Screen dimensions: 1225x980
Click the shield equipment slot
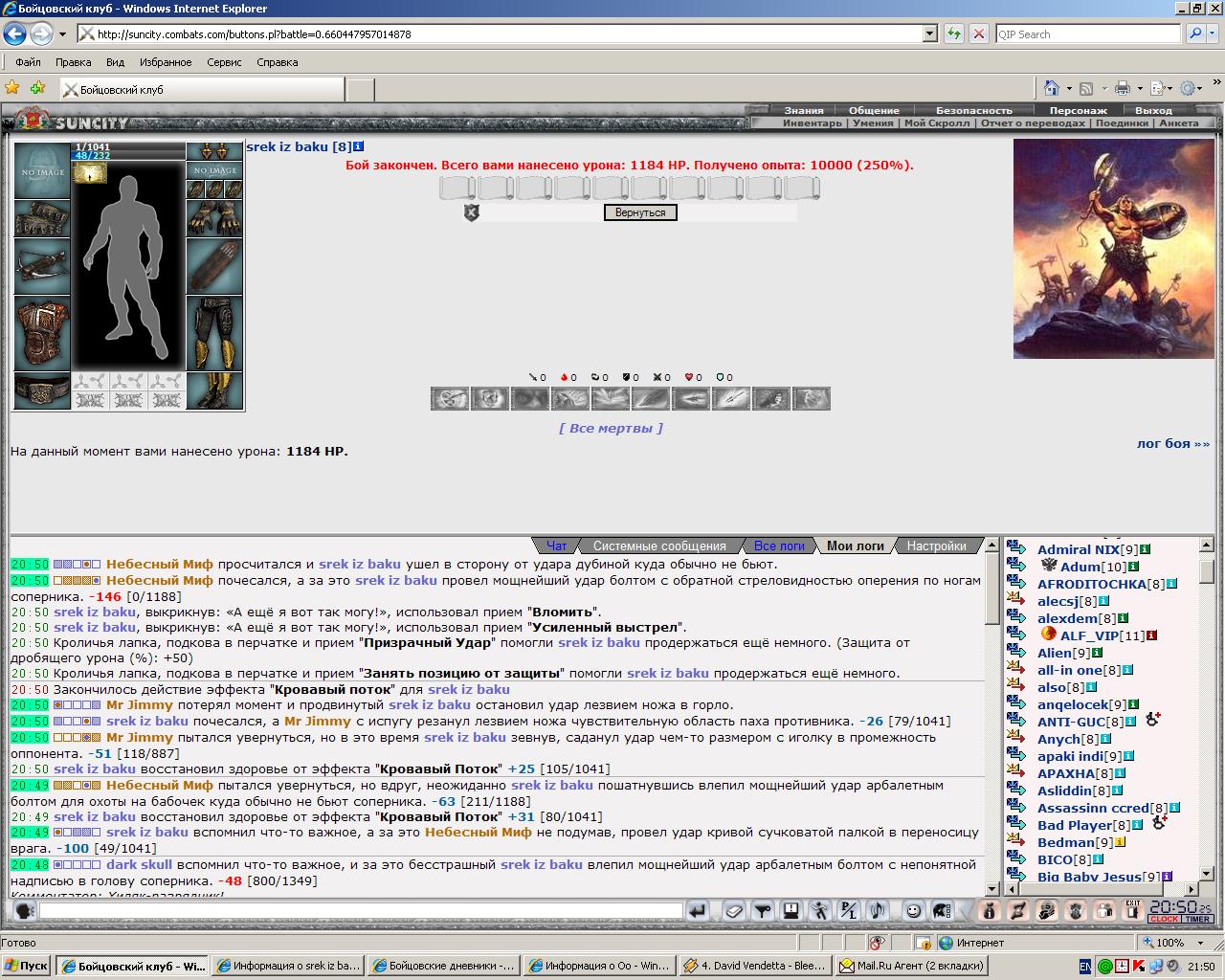pyautogui.click(x=214, y=267)
